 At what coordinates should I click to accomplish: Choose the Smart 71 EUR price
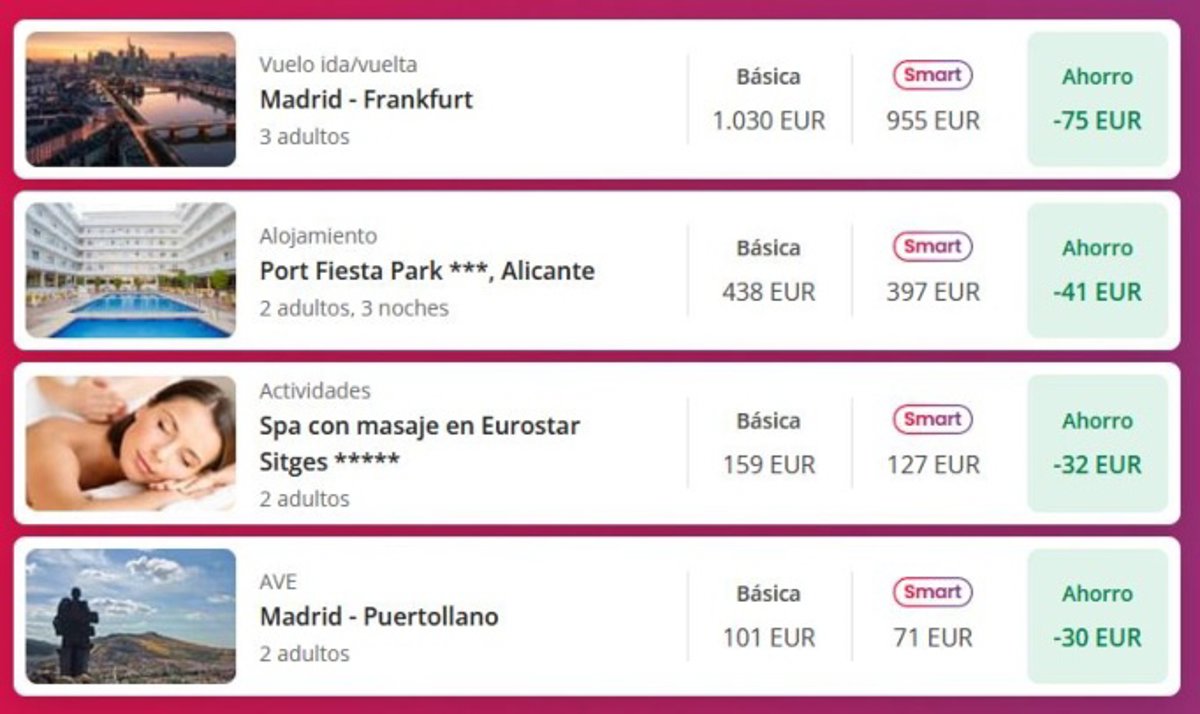pyautogui.click(x=932, y=638)
